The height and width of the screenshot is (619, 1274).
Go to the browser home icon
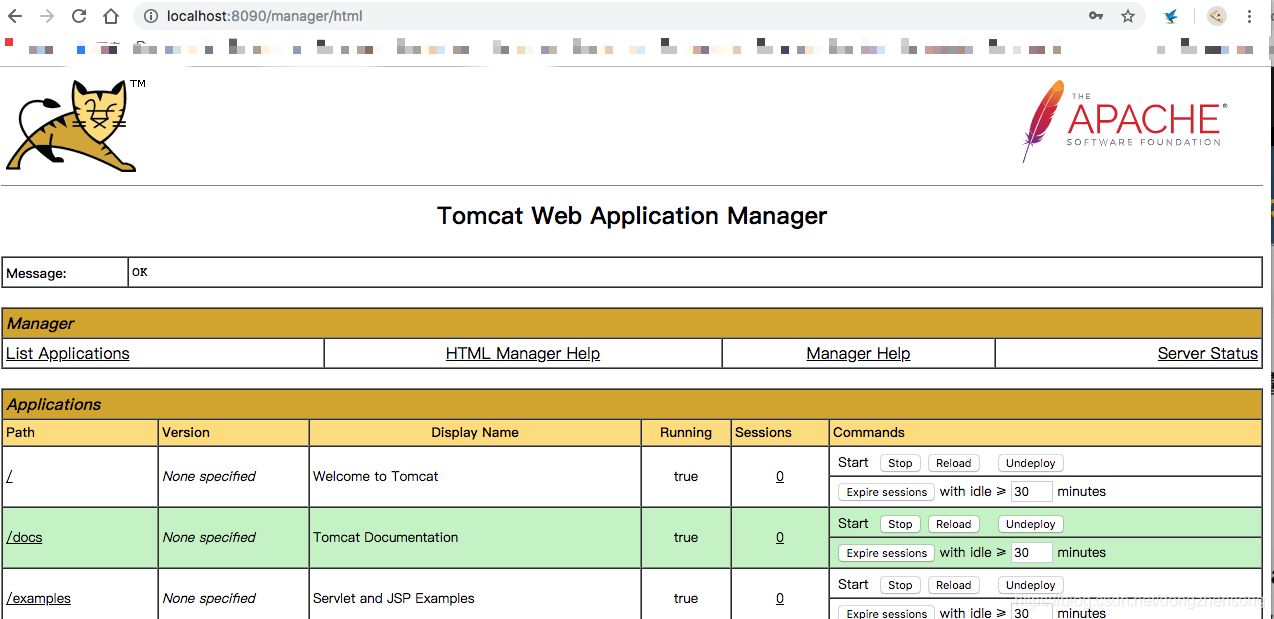(111, 16)
